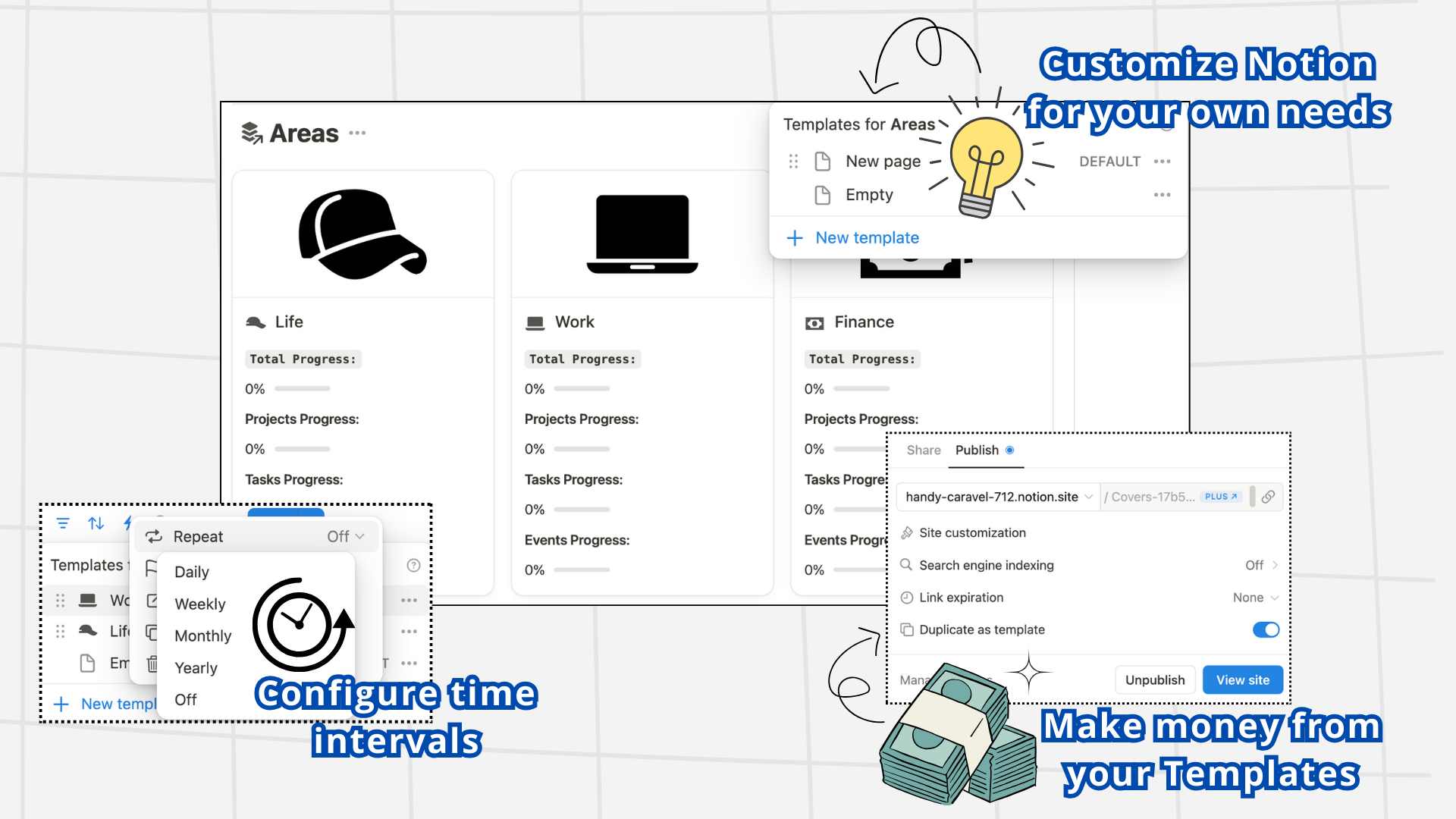Click the flag icon under Repeat
This screenshot has height=819, width=1456.
[151, 568]
